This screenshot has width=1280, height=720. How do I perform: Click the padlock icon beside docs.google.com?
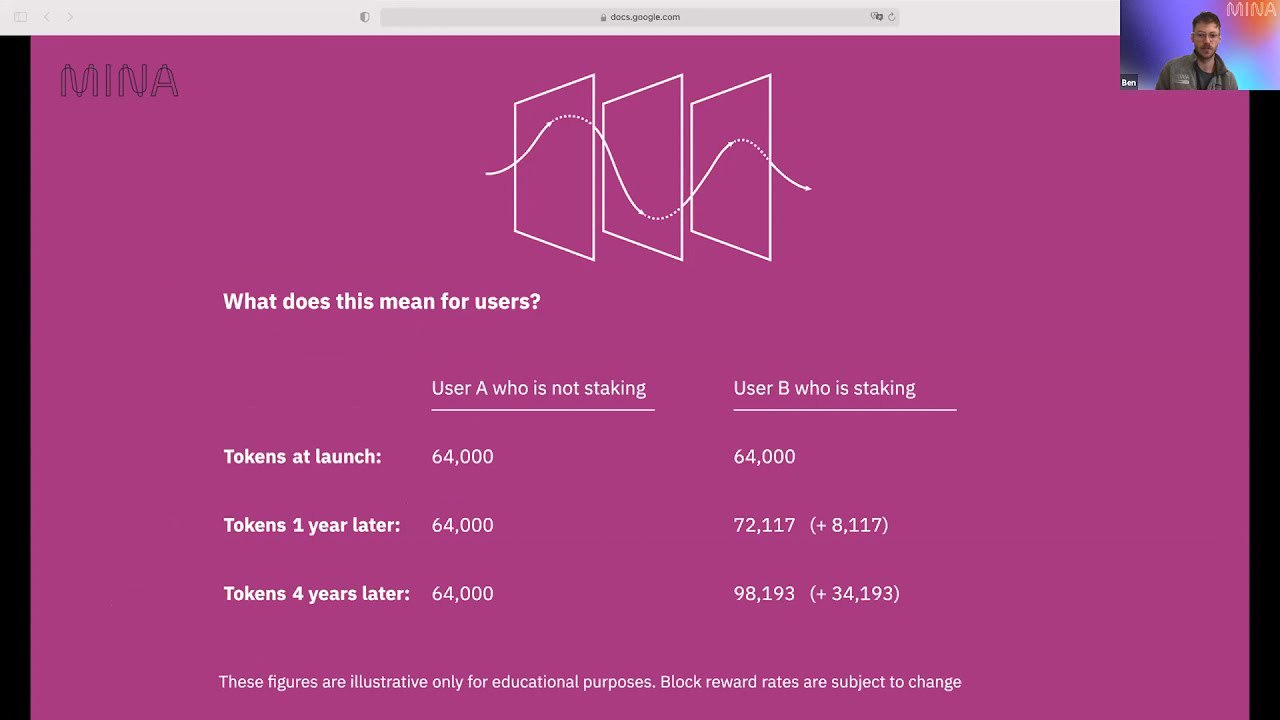point(603,17)
